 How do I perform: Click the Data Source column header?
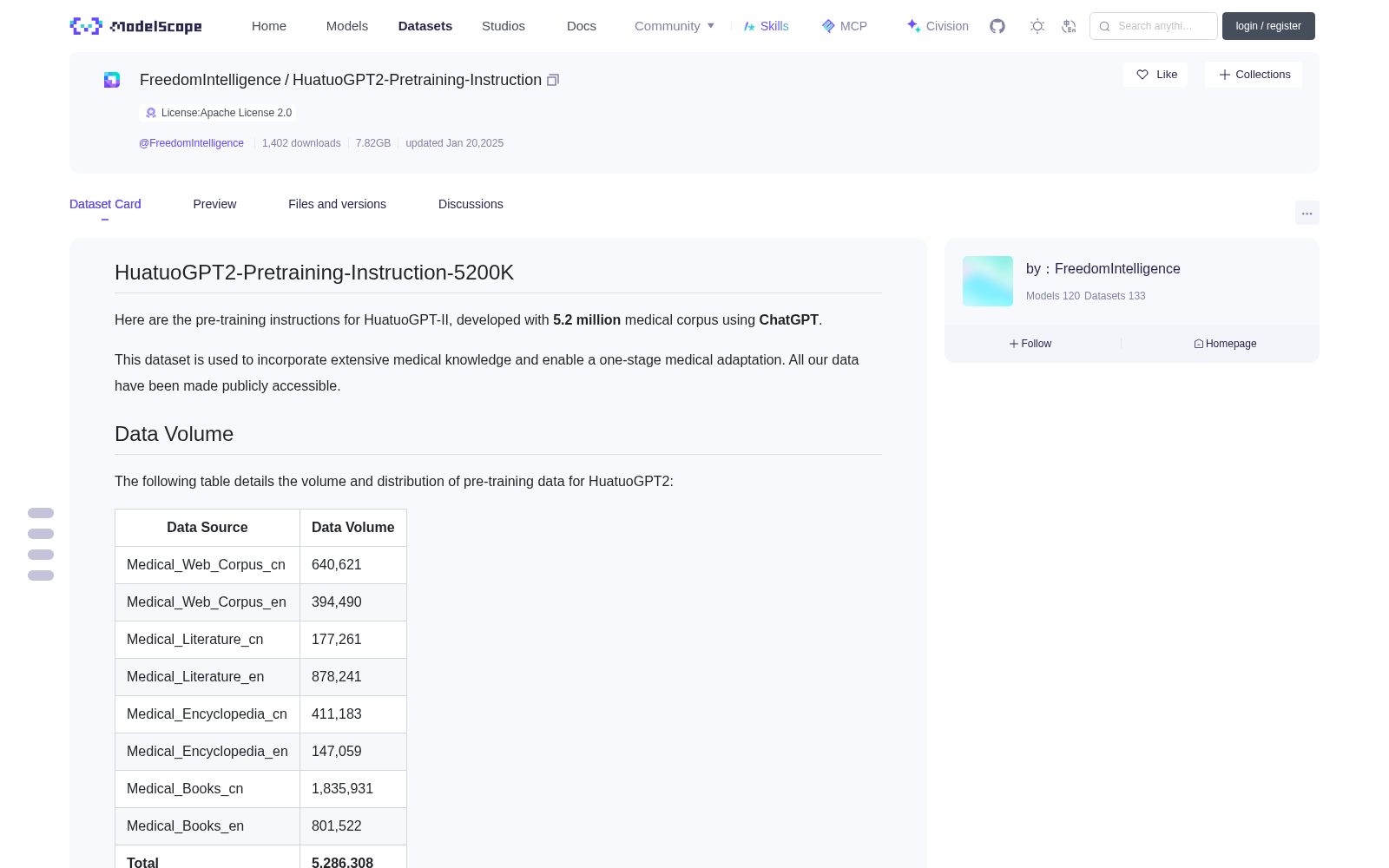(x=207, y=528)
